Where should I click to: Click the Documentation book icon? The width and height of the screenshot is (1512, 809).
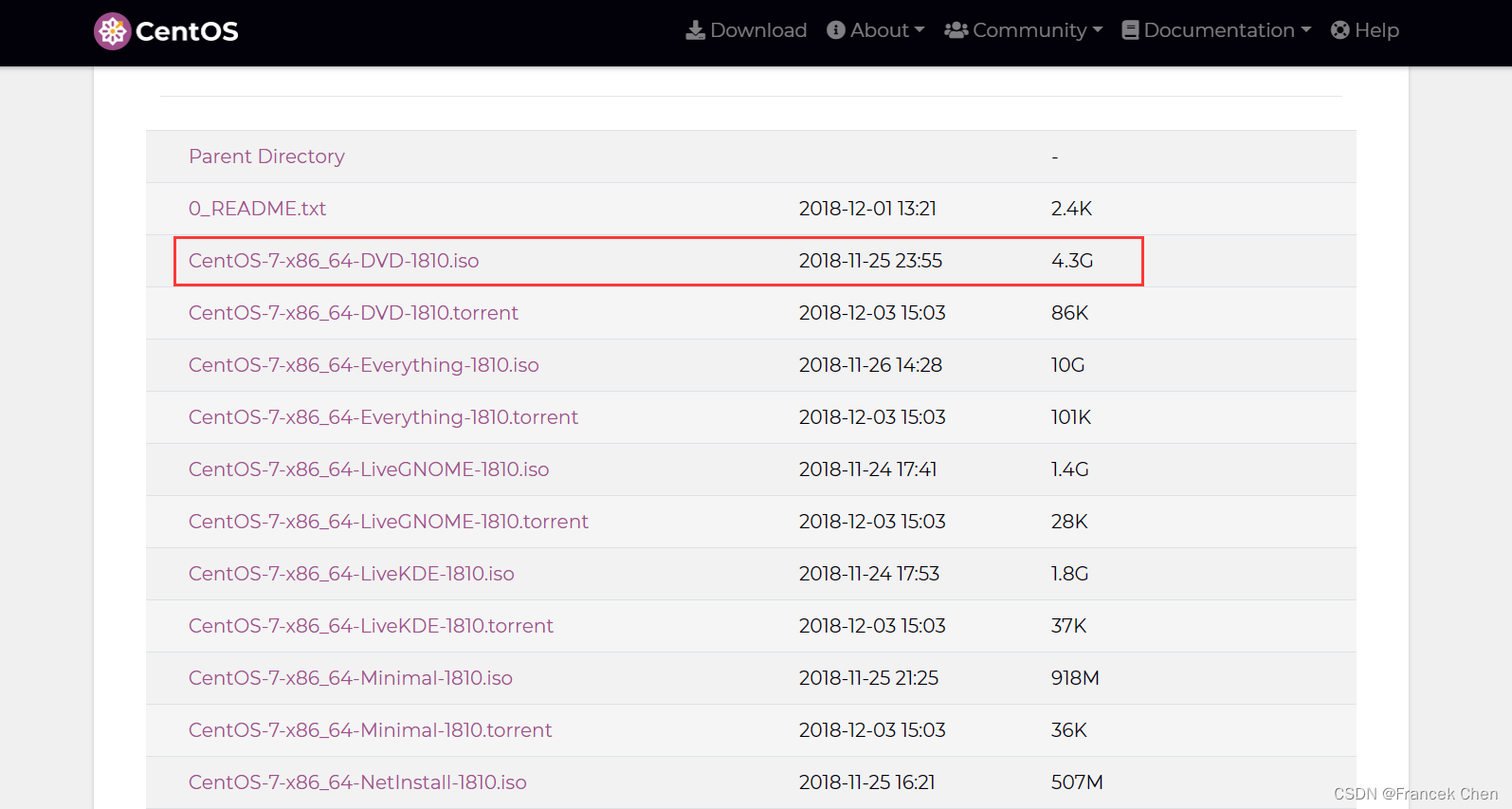pyautogui.click(x=1130, y=30)
